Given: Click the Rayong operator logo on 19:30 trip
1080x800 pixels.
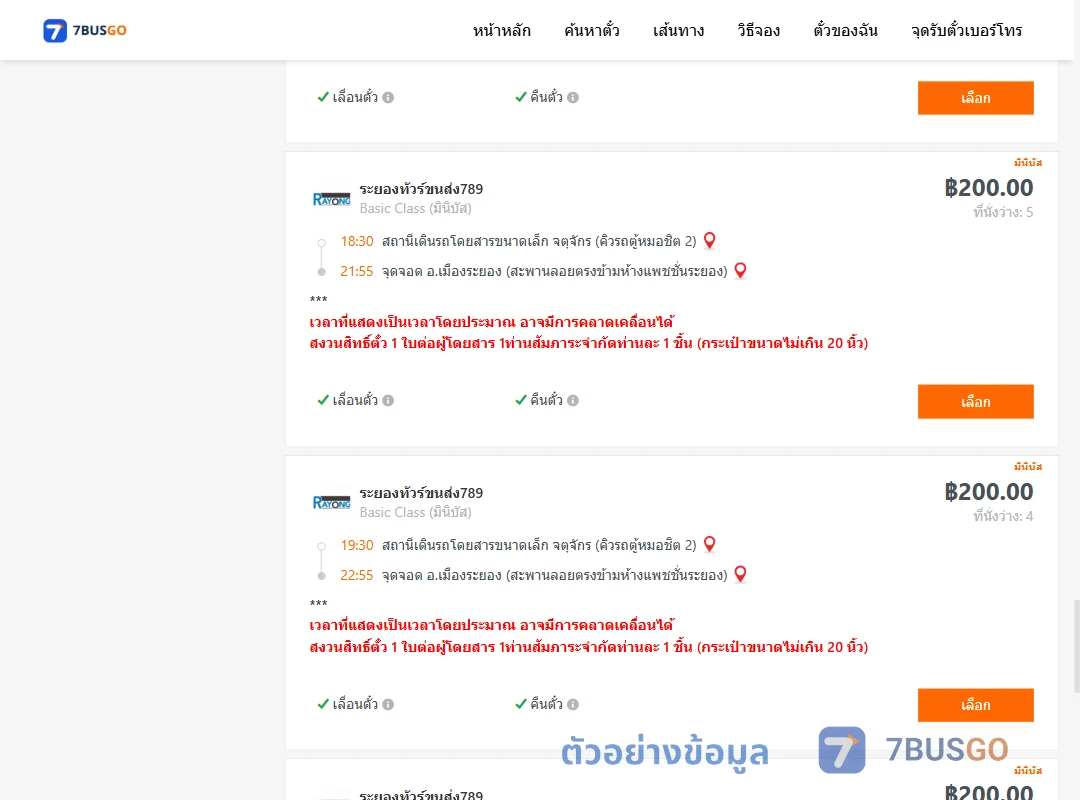Looking at the screenshot, I should (x=331, y=502).
